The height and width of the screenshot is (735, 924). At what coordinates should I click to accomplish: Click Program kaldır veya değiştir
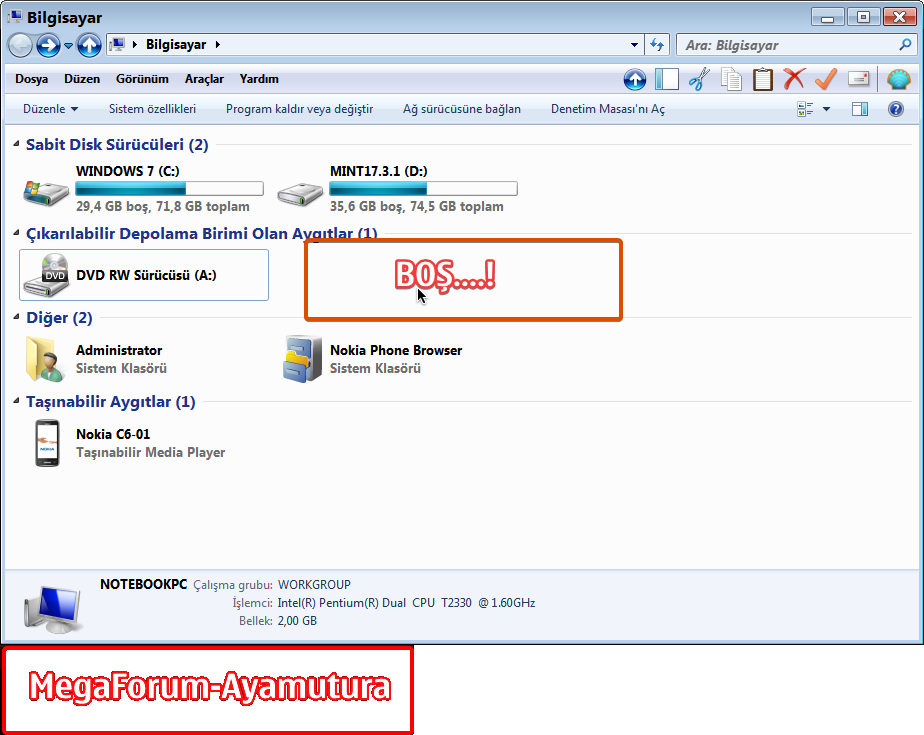[299, 109]
